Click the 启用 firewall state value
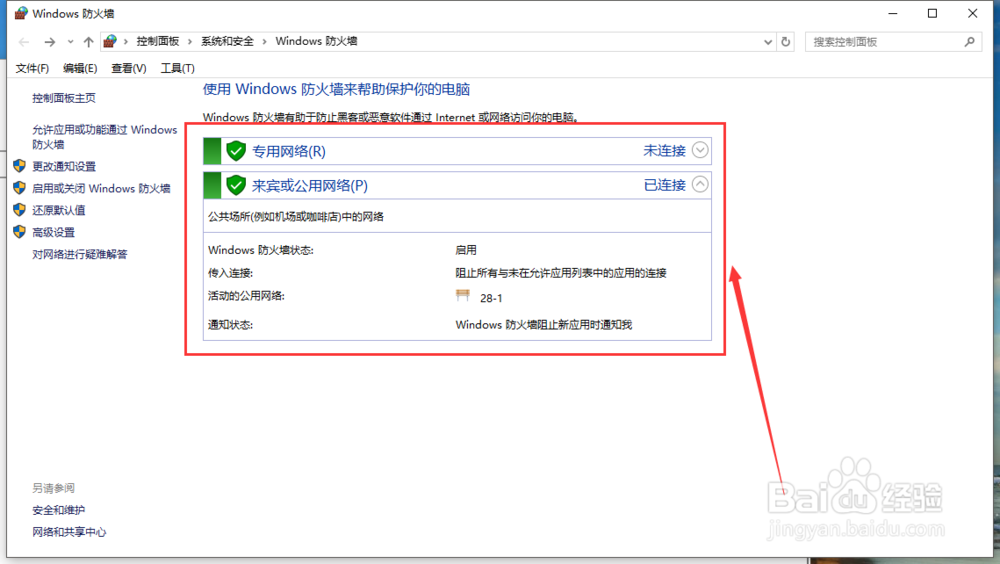Screen dimensions: 1000x564 (466, 250)
